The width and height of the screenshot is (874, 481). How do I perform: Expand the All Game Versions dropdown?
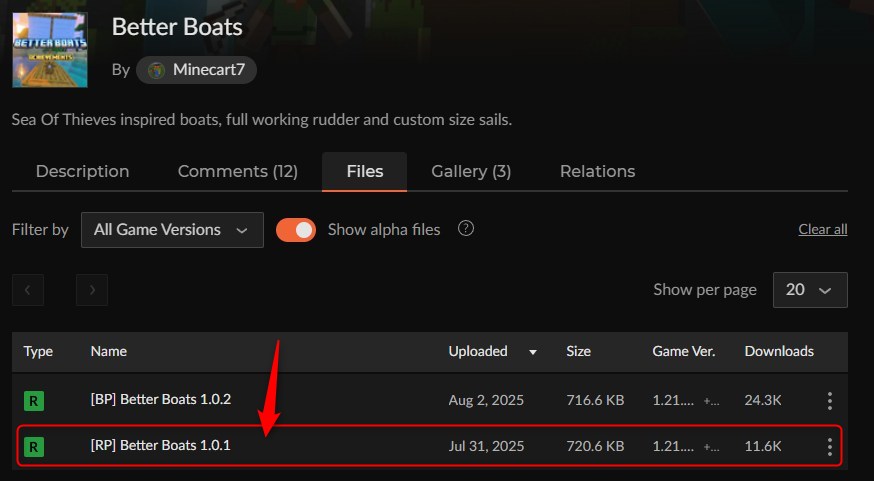click(x=172, y=230)
